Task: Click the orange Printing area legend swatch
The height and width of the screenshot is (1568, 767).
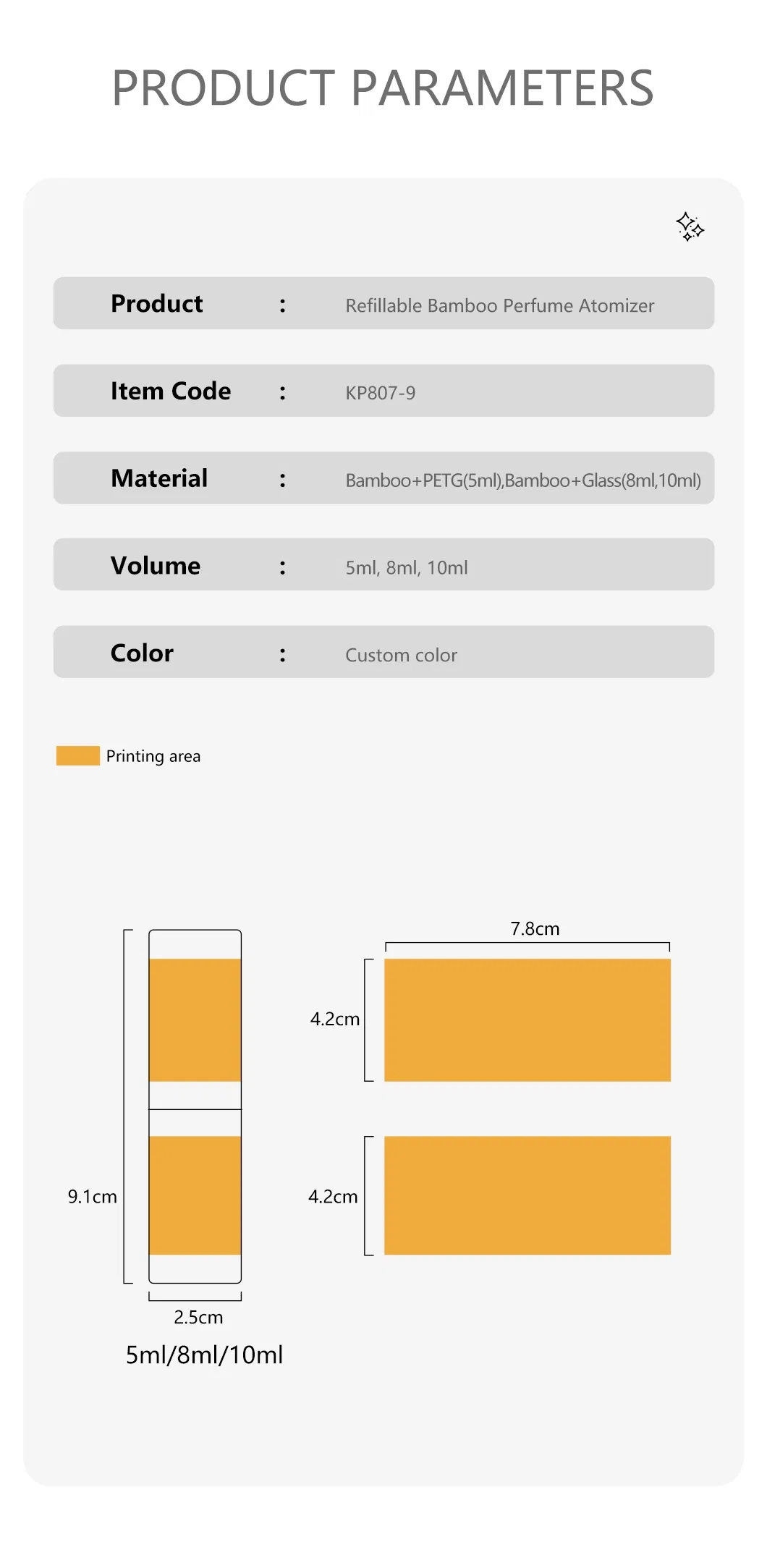Action: point(78,755)
